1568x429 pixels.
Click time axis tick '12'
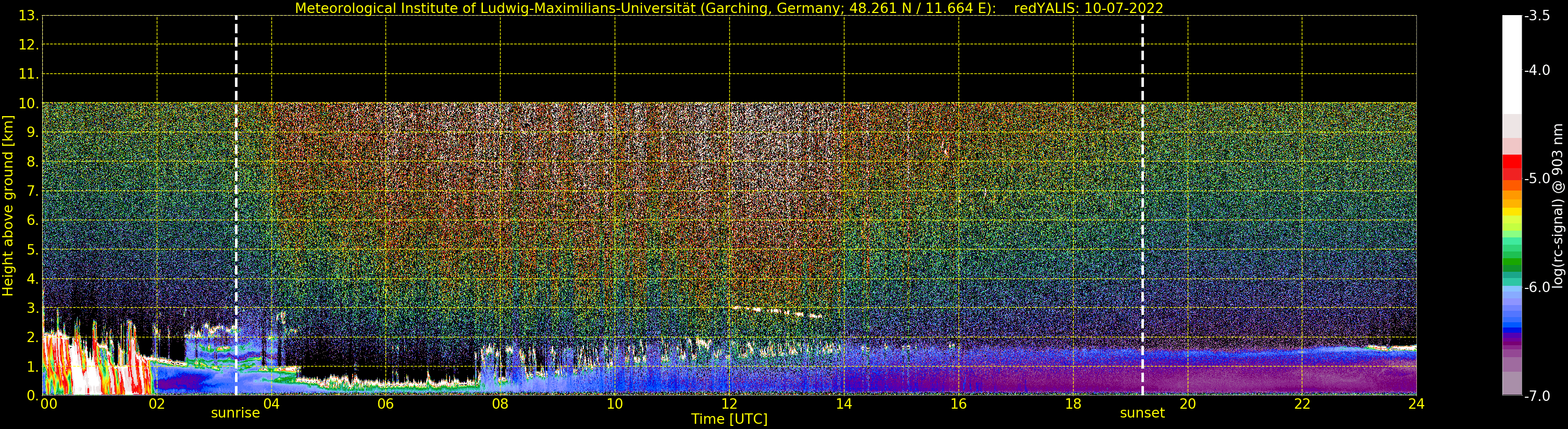click(729, 404)
